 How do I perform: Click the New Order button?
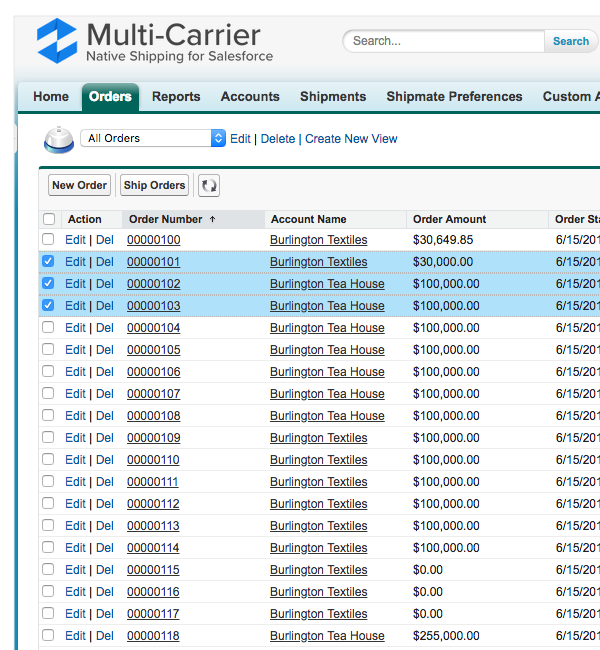coord(80,185)
